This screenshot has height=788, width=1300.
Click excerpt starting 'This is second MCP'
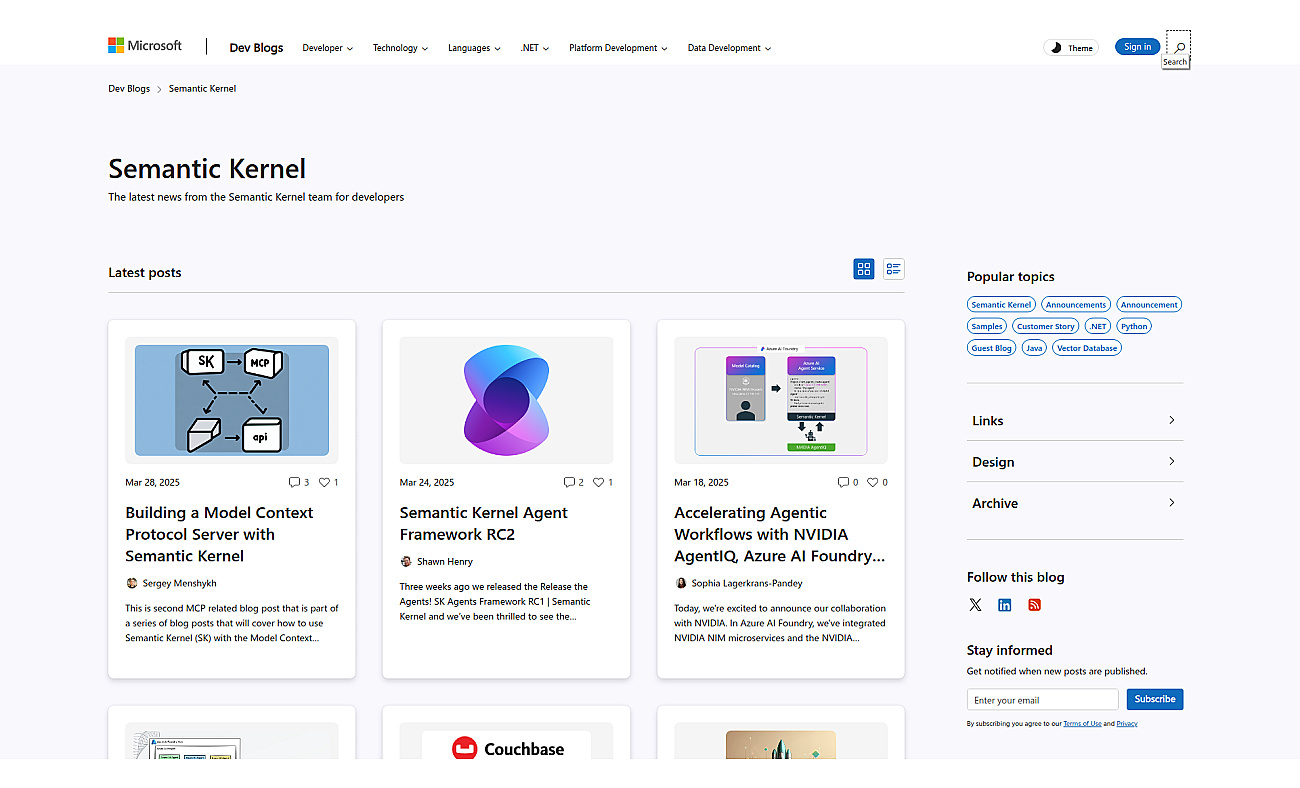[x=232, y=623]
